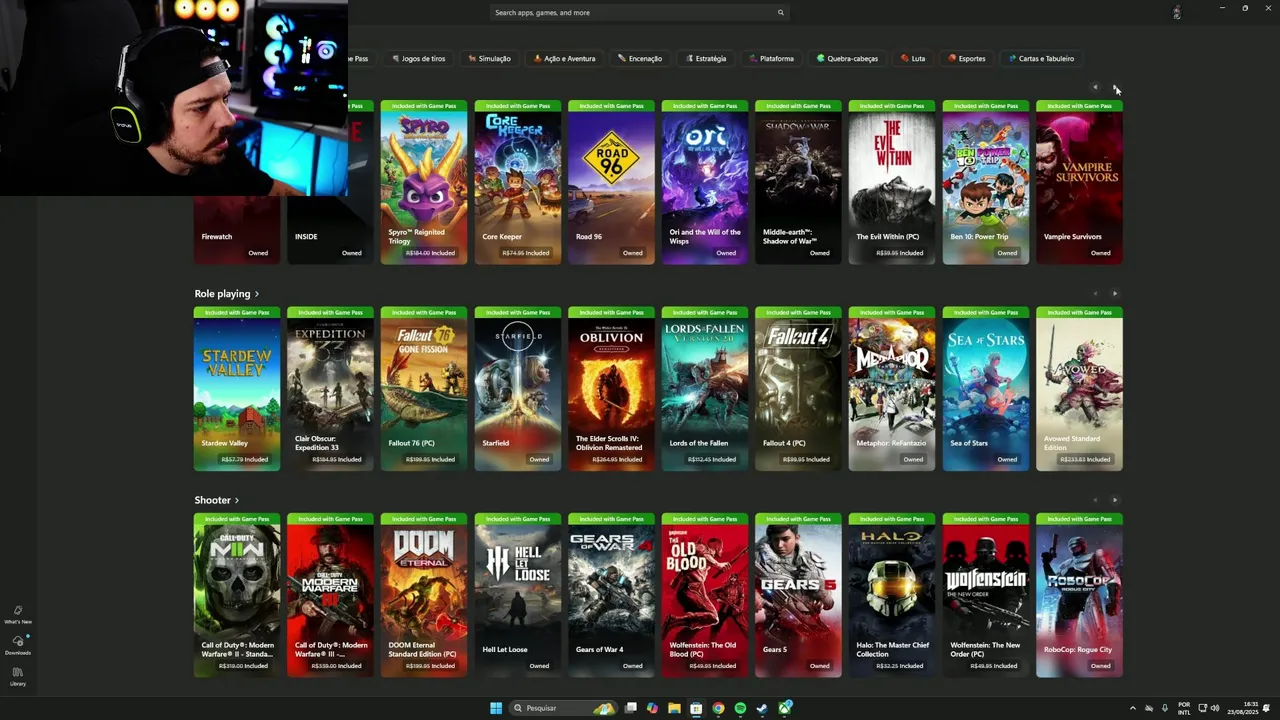Image resolution: width=1280 pixels, height=720 pixels.
Task: Show hidden system tray icons
Action: click(1133, 708)
